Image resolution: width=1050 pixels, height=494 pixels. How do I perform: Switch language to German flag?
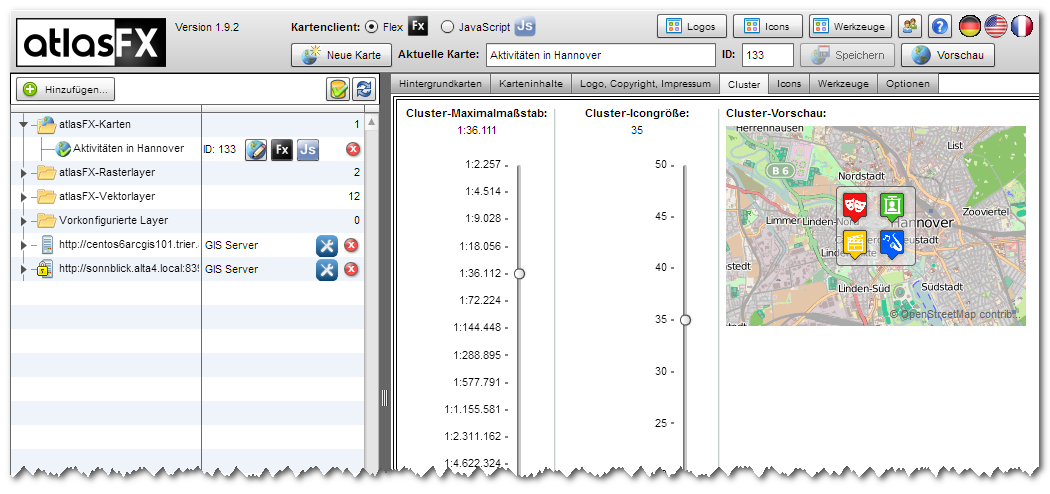pyautogui.click(x=970, y=27)
